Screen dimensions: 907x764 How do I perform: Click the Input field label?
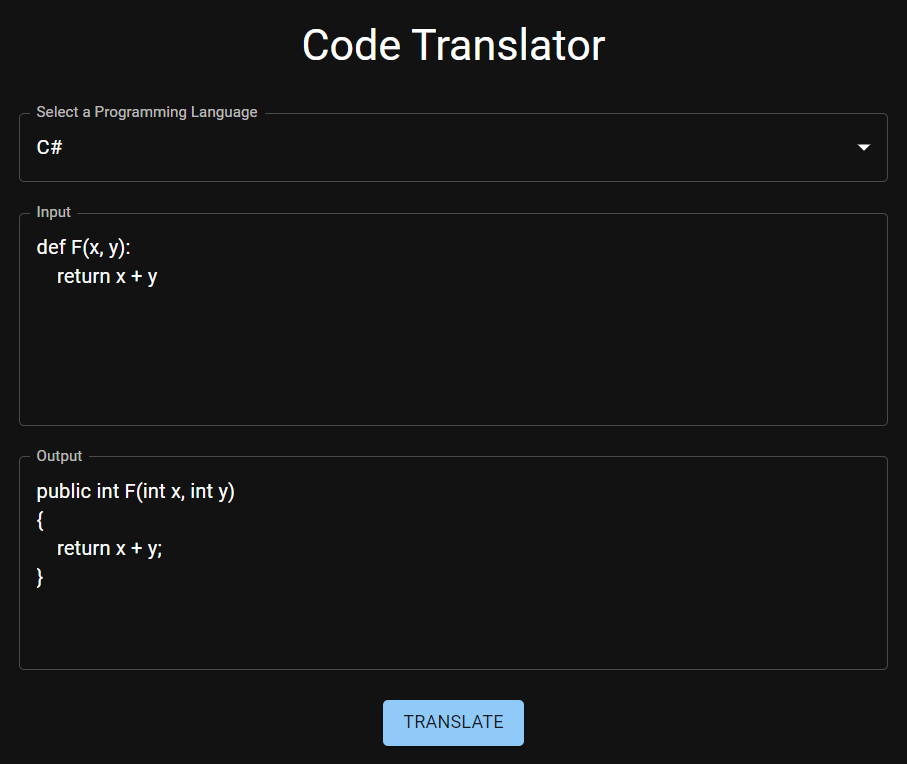pos(53,212)
